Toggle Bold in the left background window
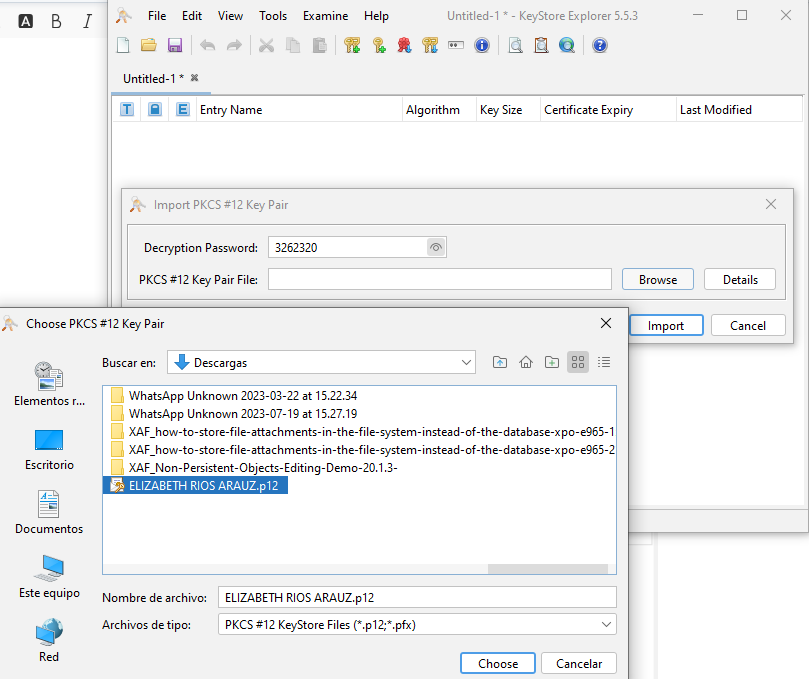 pos(56,21)
